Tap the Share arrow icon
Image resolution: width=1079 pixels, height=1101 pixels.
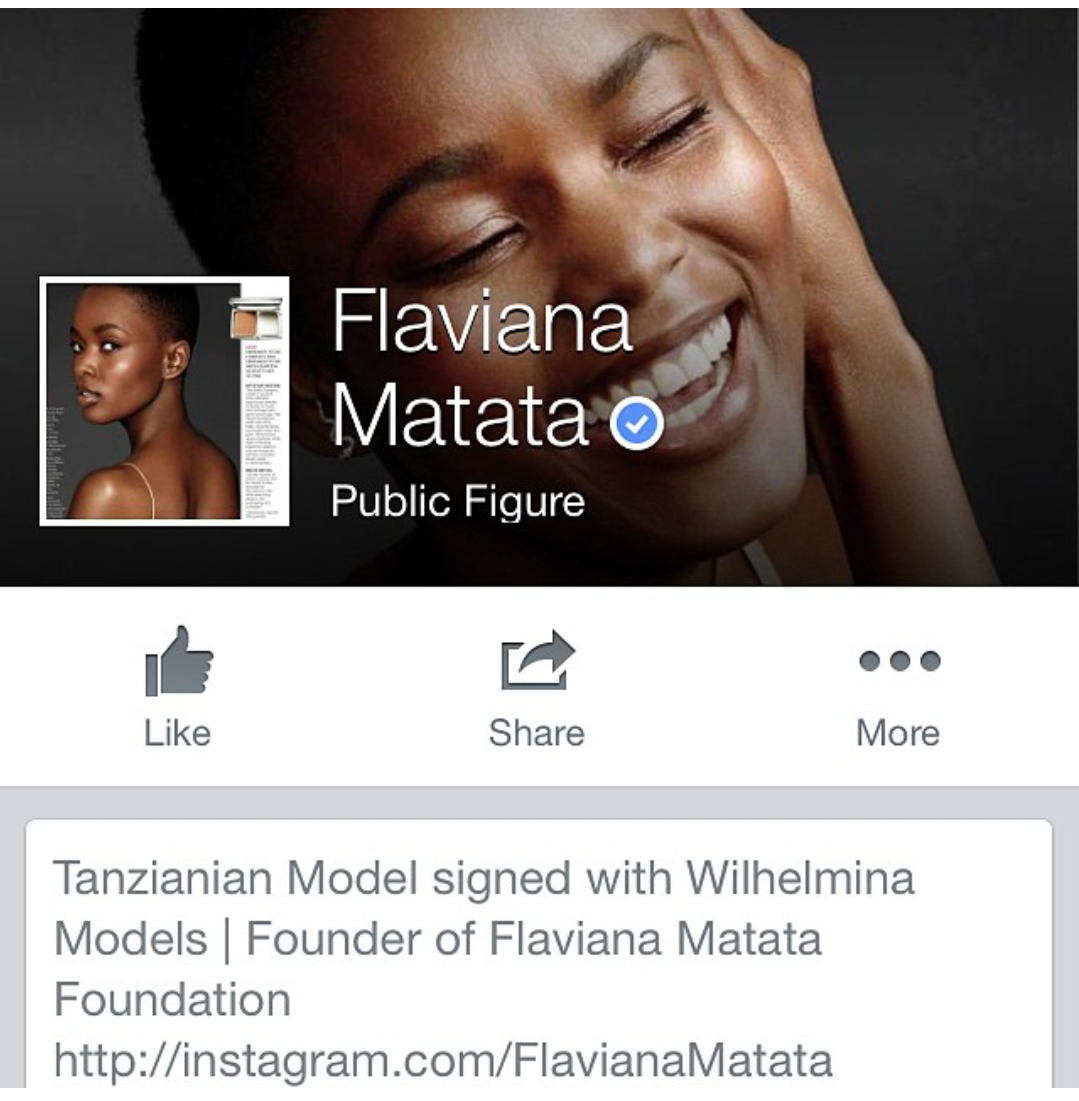[537, 662]
